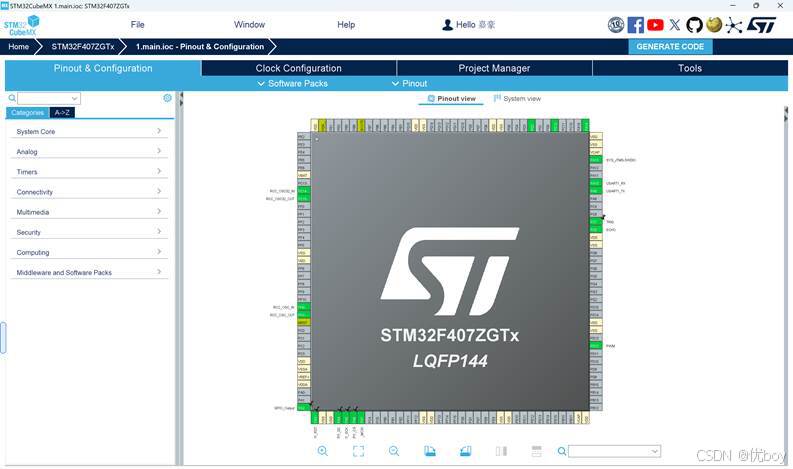
Task: Click the split-view vertical columns icon
Action: tap(501, 451)
